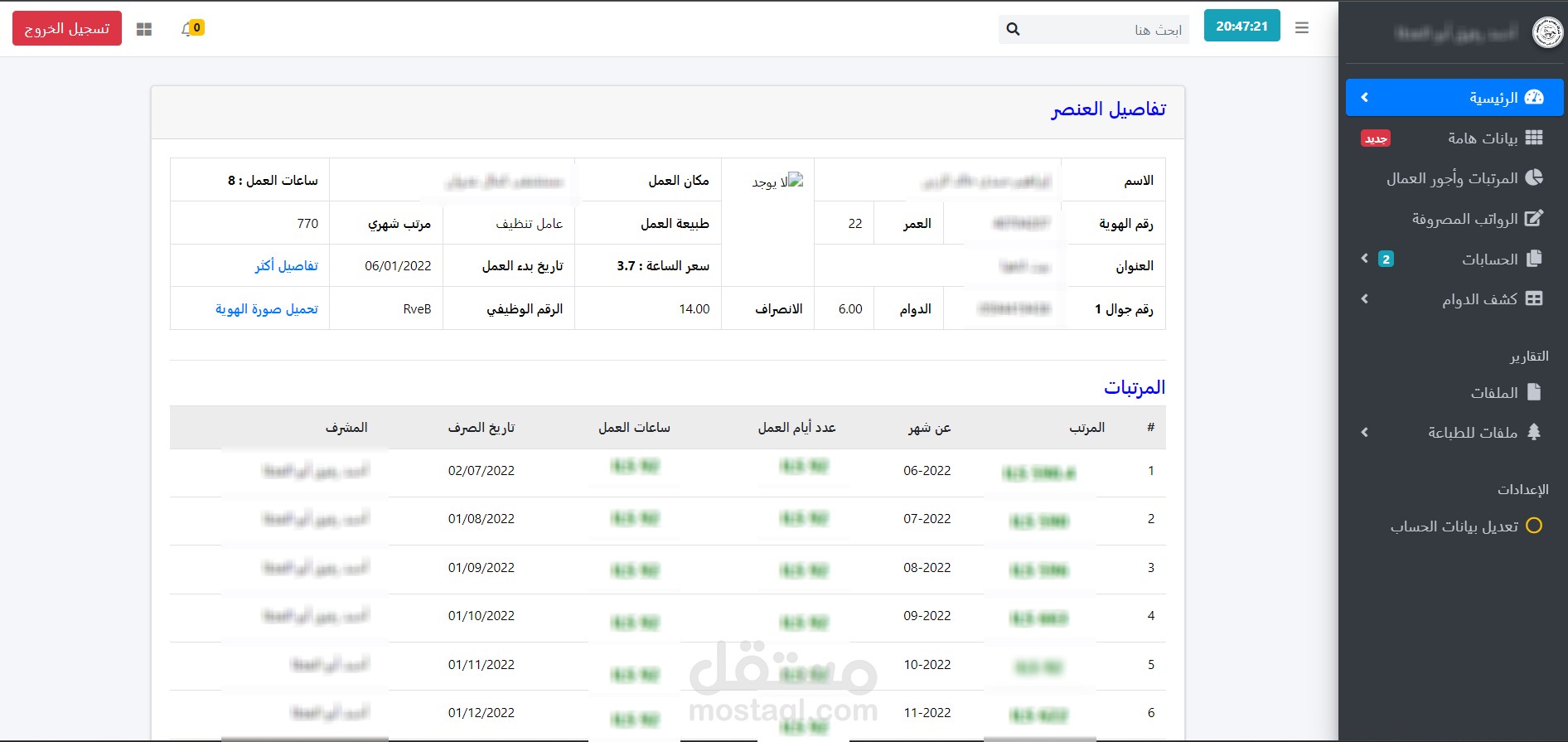The width and height of the screenshot is (1568, 742).
Task: Click the "المشرف" column header
Action: (x=346, y=427)
